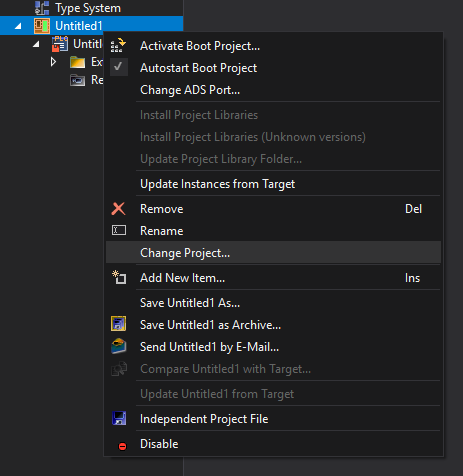Select the Type System tree item
Screen dimensions: 463x476
click(88, 8)
